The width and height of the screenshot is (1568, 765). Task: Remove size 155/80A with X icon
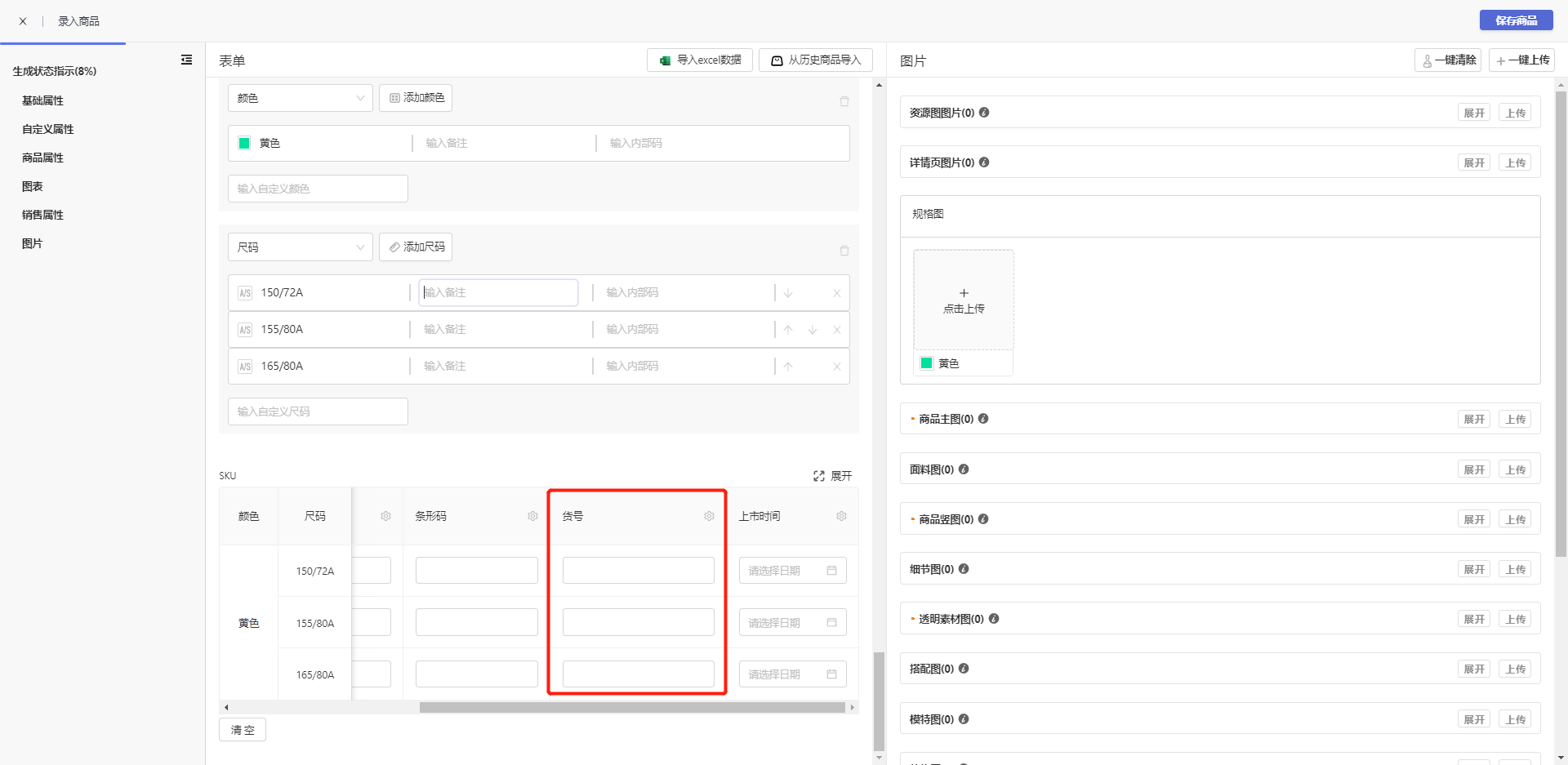(836, 330)
